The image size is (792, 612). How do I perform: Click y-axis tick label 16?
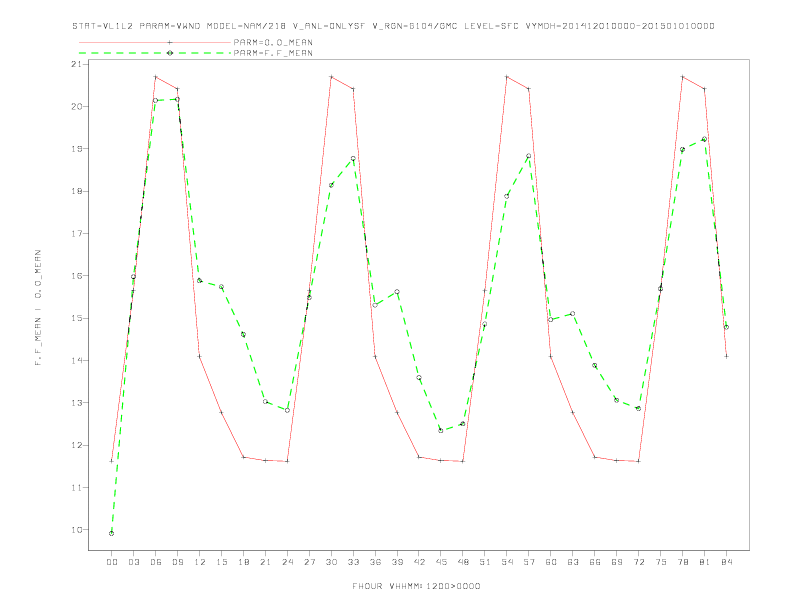point(77,276)
